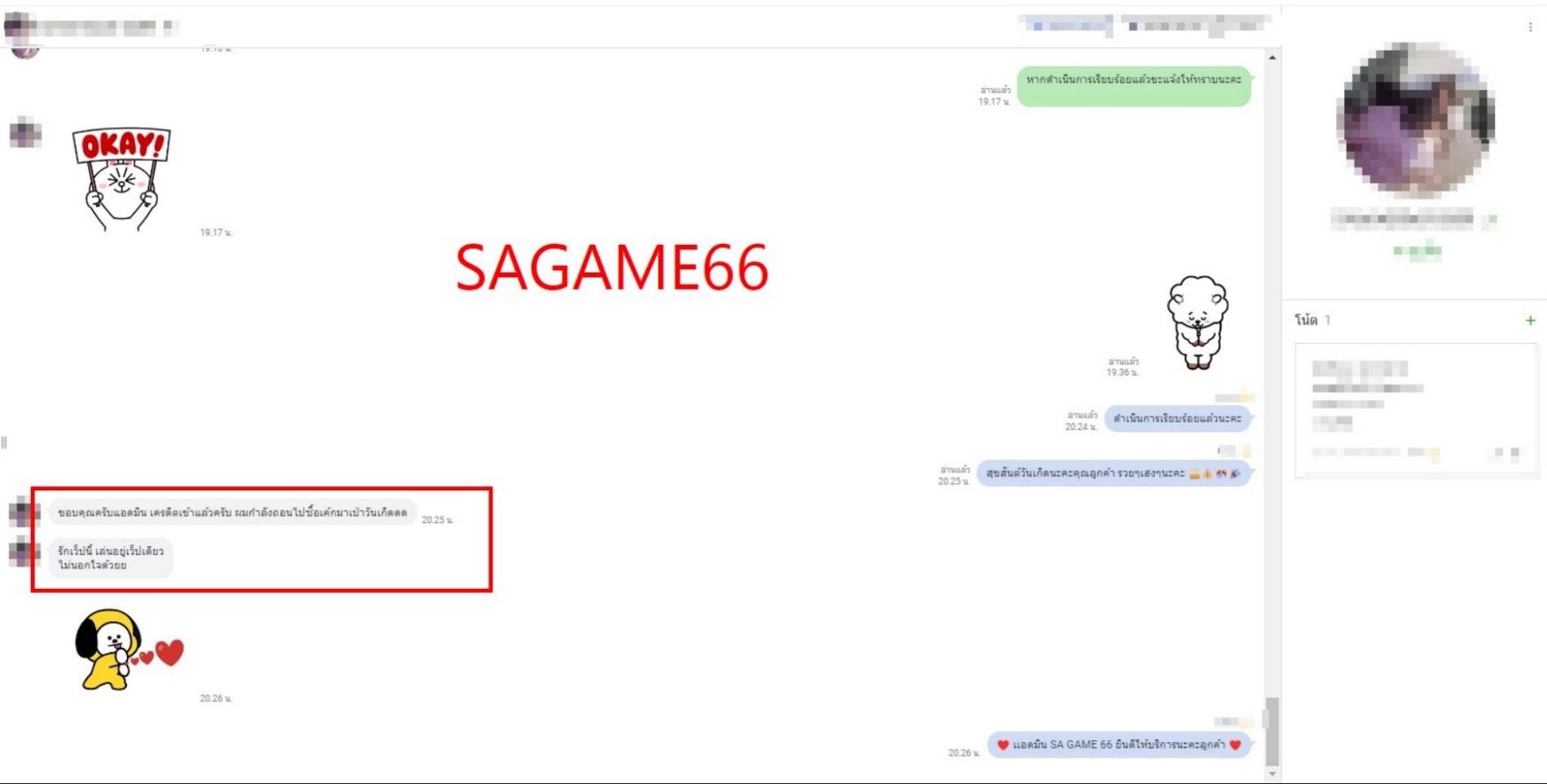Click the birthday greeting message with emojis

(x=1112, y=473)
